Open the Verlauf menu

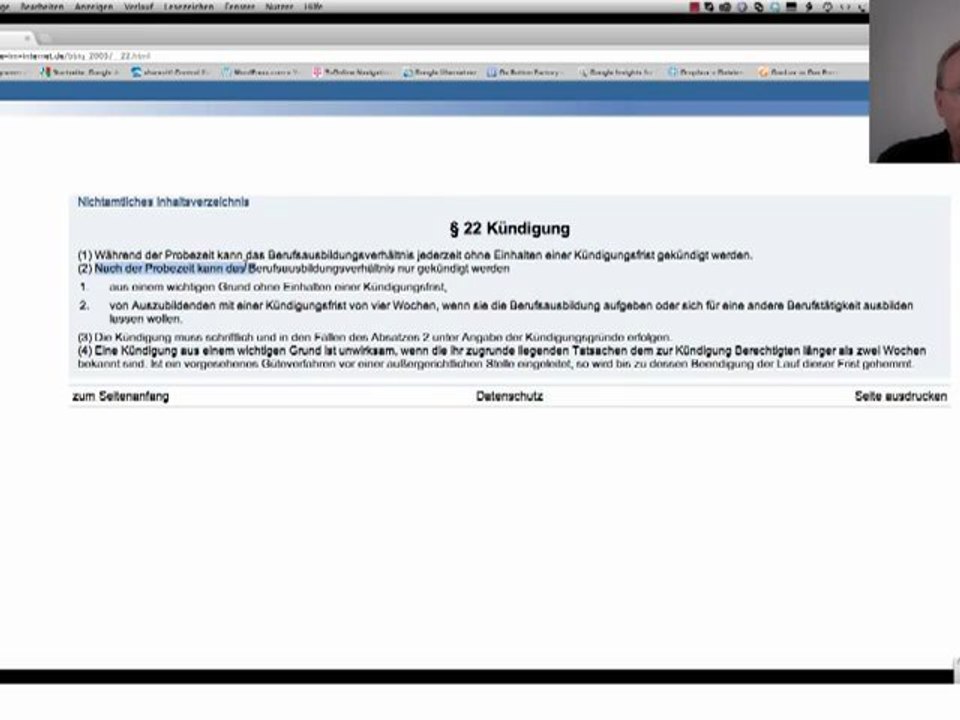pyautogui.click(x=138, y=7)
